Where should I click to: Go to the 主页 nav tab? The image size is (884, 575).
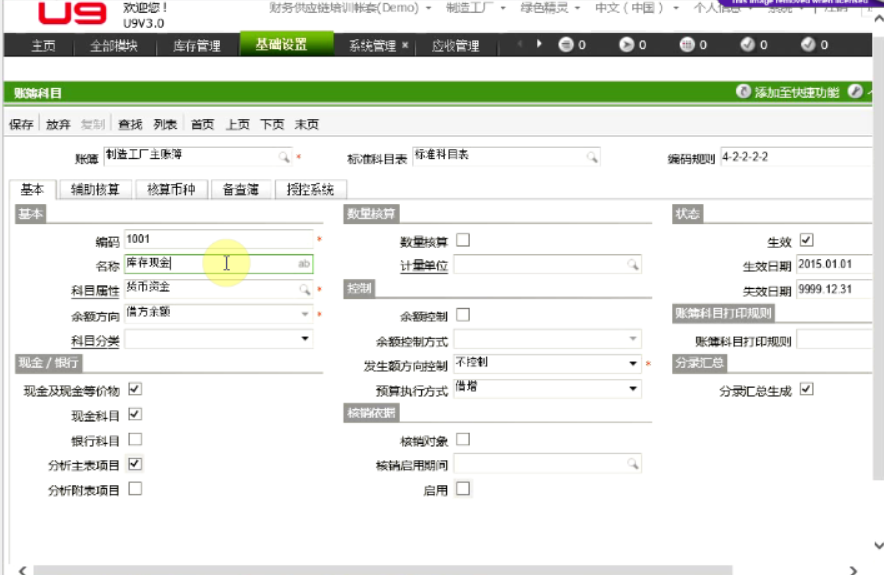tap(43, 46)
